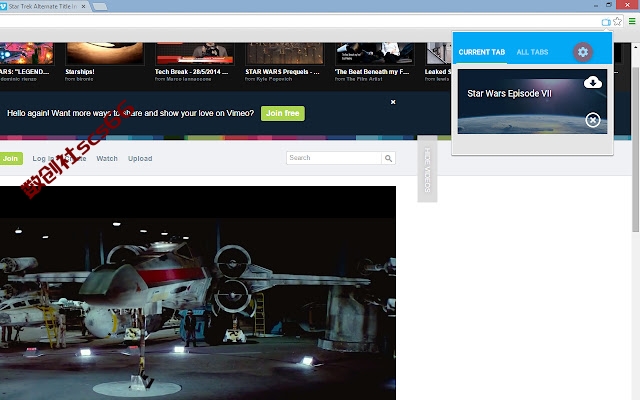640x400 pixels.
Task: Dismiss the Vimeo join banner
Action: coord(393,102)
